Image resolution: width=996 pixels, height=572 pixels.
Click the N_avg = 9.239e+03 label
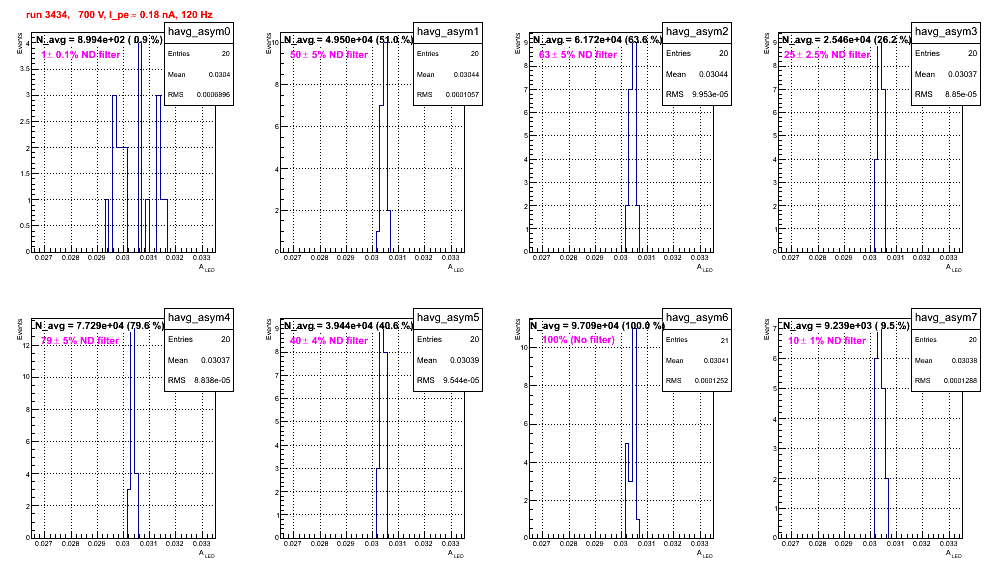point(845,325)
